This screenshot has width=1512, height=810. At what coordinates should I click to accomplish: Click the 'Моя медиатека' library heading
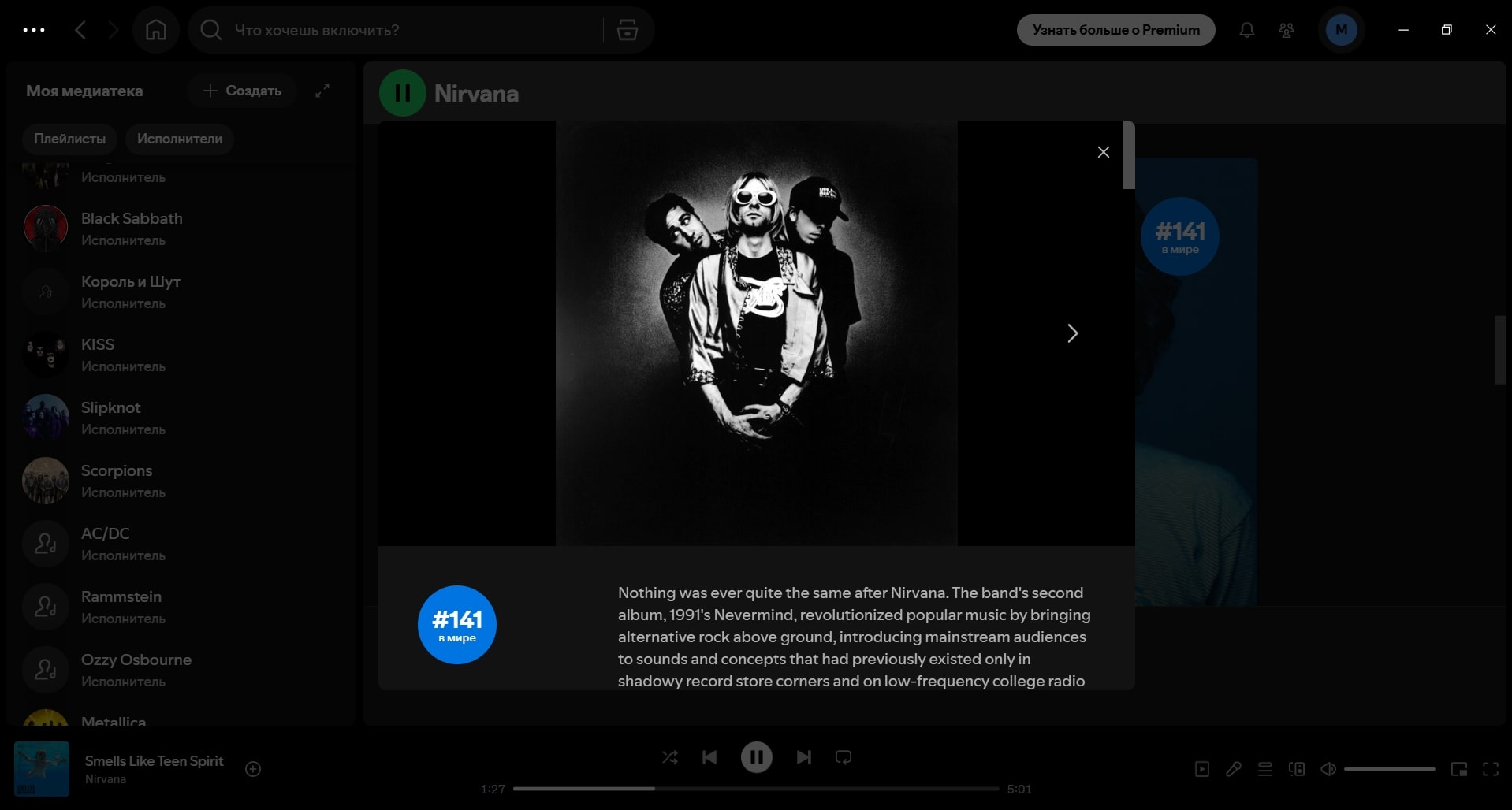pos(84,91)
